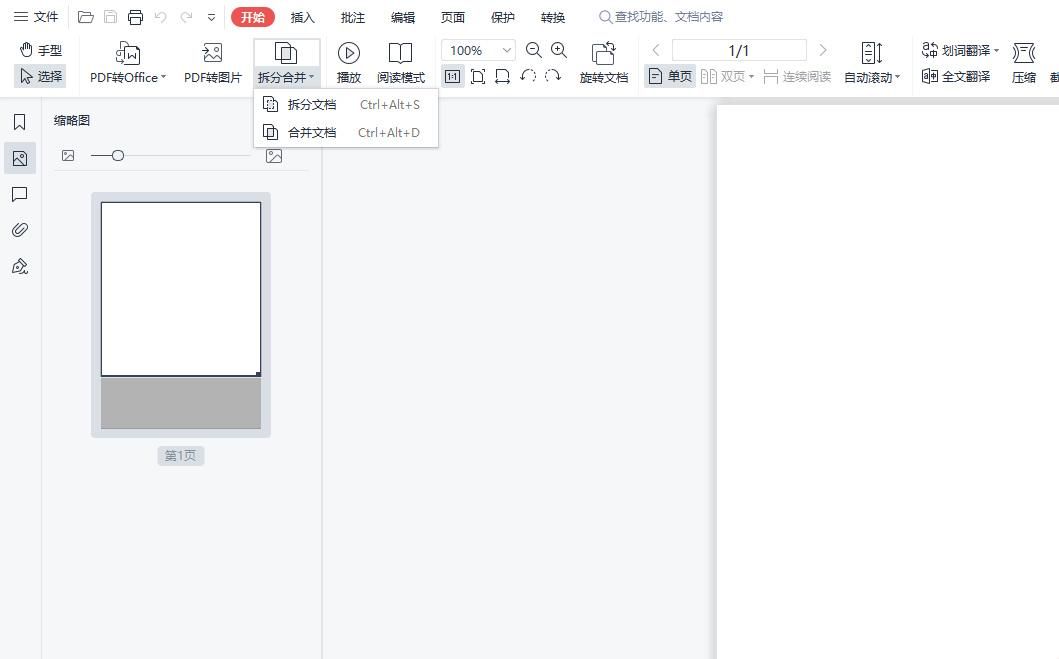This screenshot has width=1059, height=659.
Task: Switch to the 转换 tab
Action: point(552,17)
